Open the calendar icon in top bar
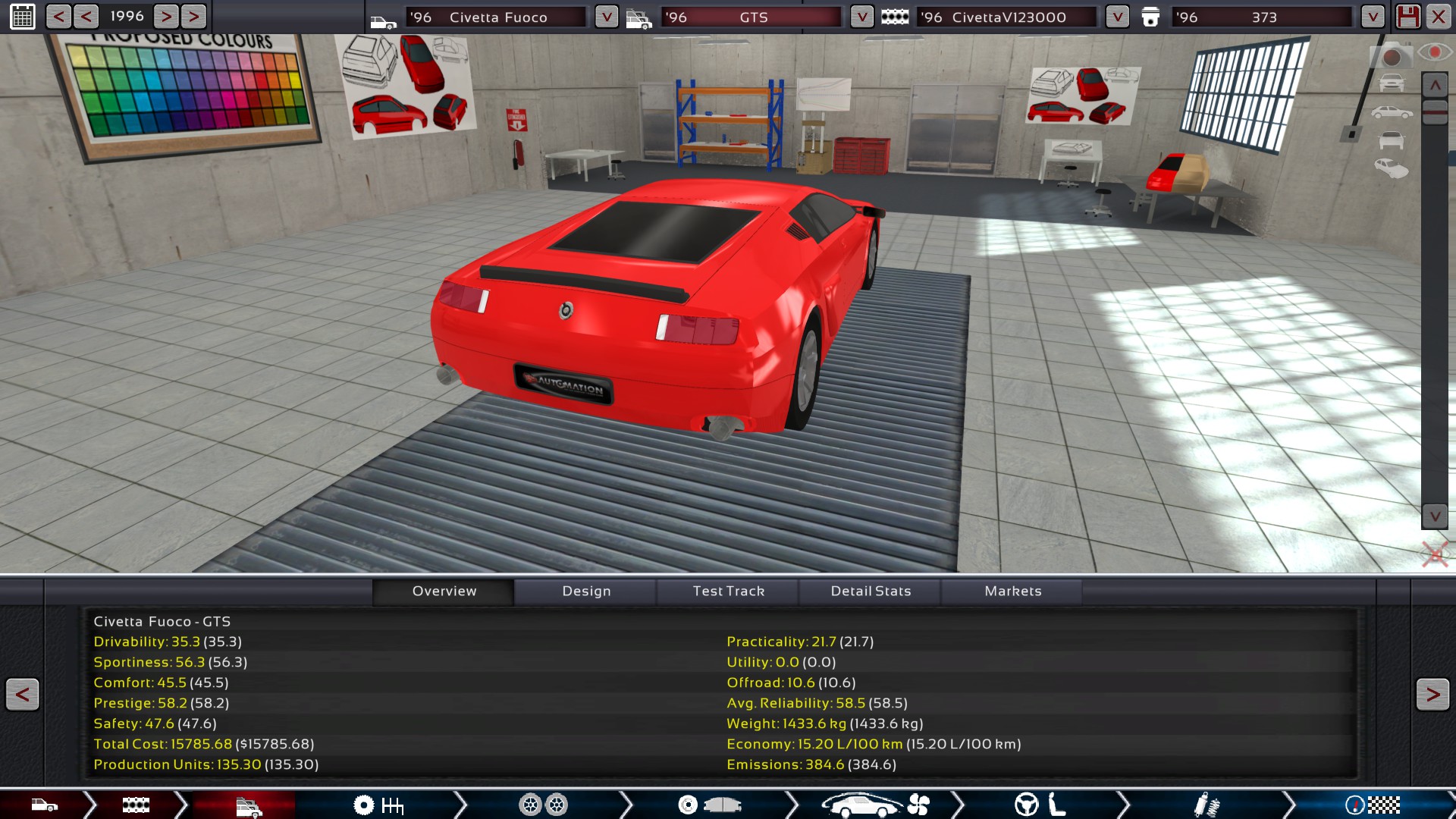The height and width of the screenshot is (819, 1456). (x=23, y=17)
